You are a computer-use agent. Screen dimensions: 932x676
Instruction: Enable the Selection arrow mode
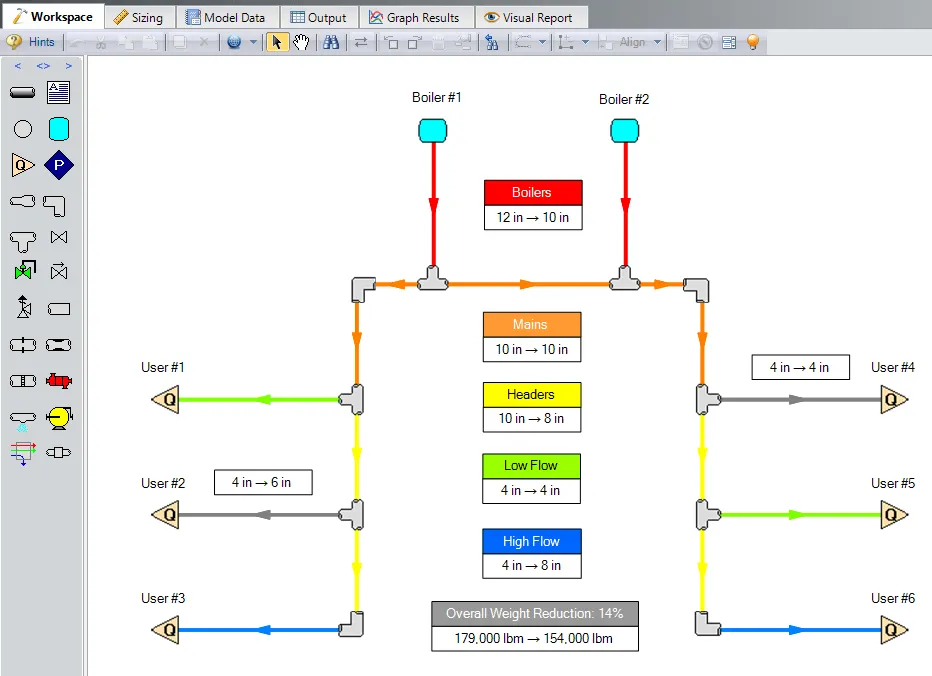(x=276, y=42)
